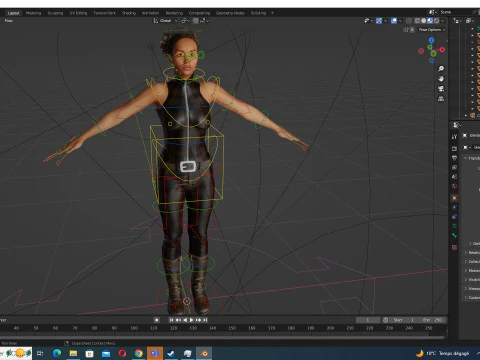Toggle viewport overlays display

point(394,21)
